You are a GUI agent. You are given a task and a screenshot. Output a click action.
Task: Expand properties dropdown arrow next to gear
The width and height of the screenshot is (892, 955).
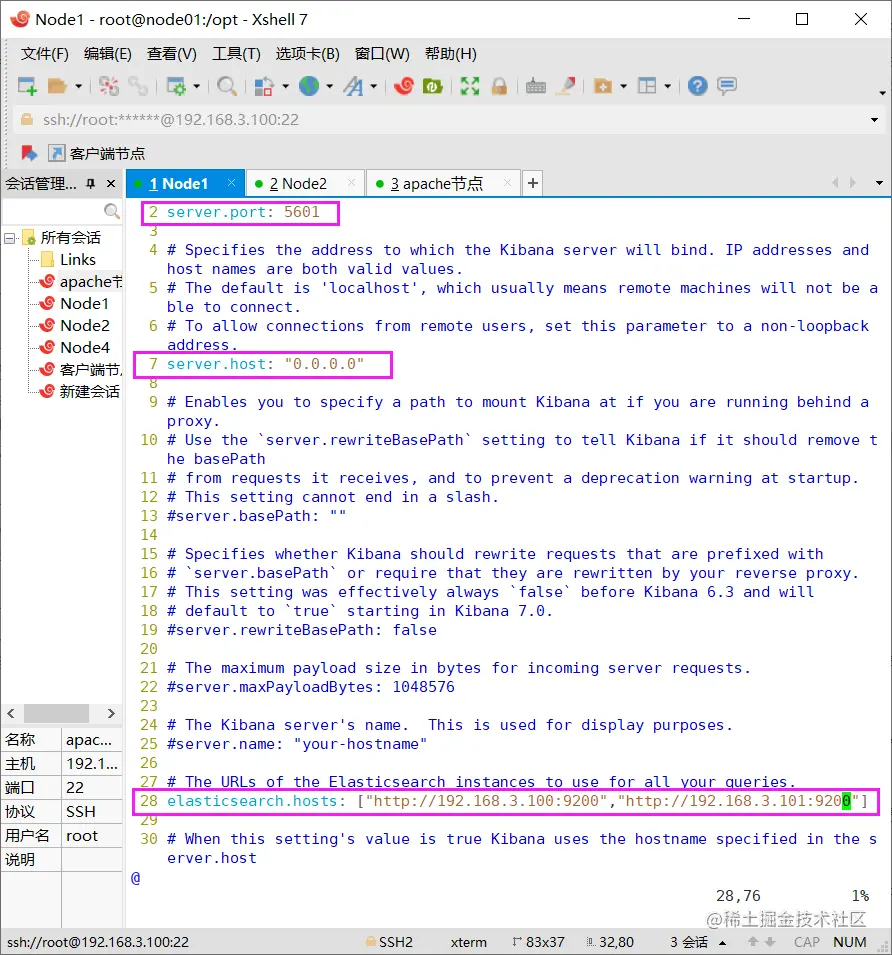click(x=197, y=86)
